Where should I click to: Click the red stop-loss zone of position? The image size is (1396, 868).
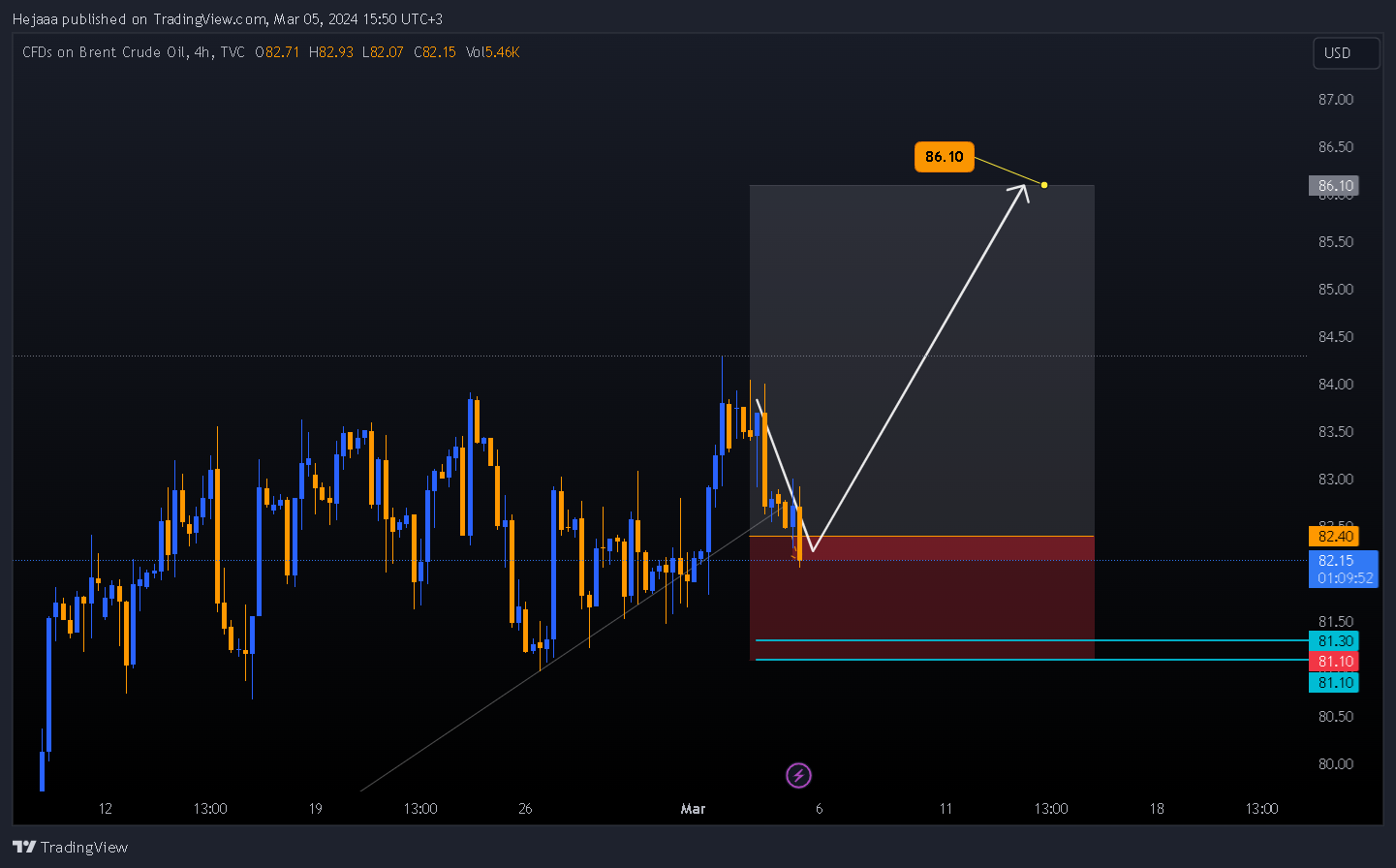point(921,598)
